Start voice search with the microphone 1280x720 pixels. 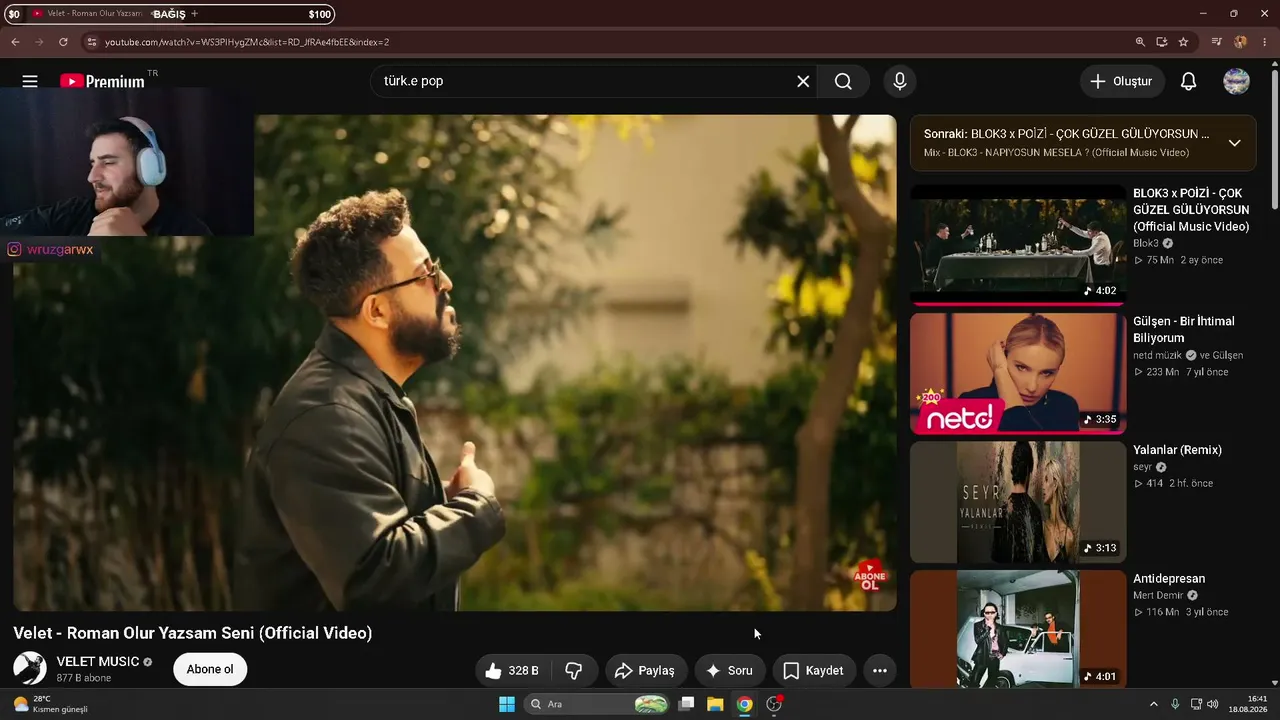point(900,81)
